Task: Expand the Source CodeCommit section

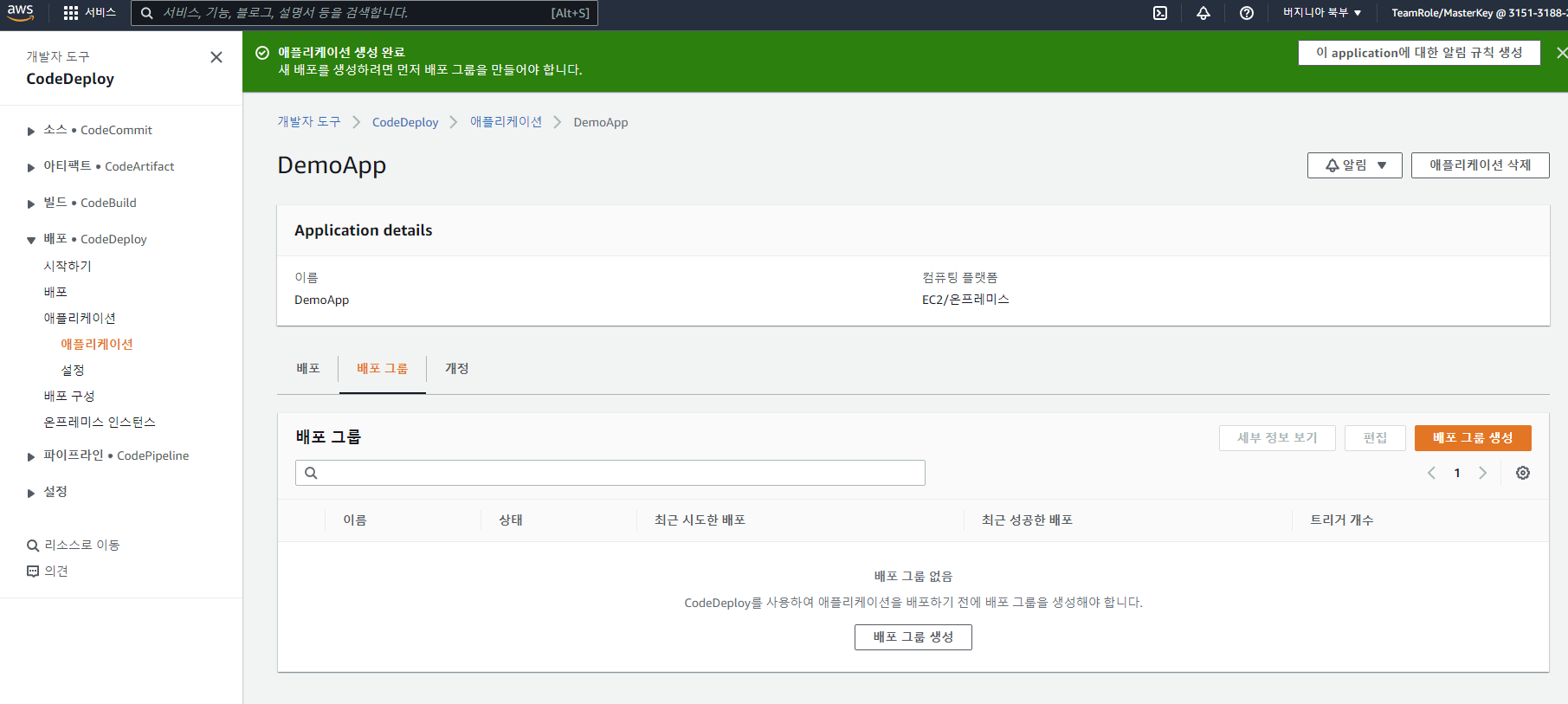Action: [x=31, y=131]
